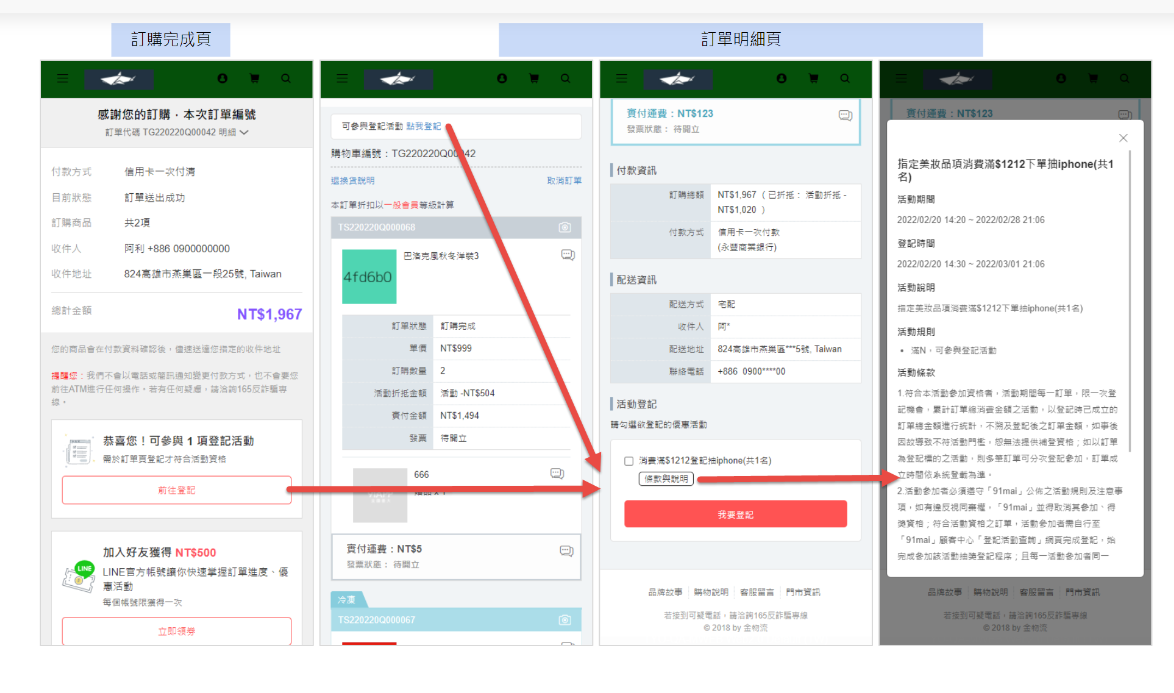Click chat bubble icon beside 巴洛克風秋冬洋裝3
The width and height of the screenshot is (1174, 693).
click(568, 256)
